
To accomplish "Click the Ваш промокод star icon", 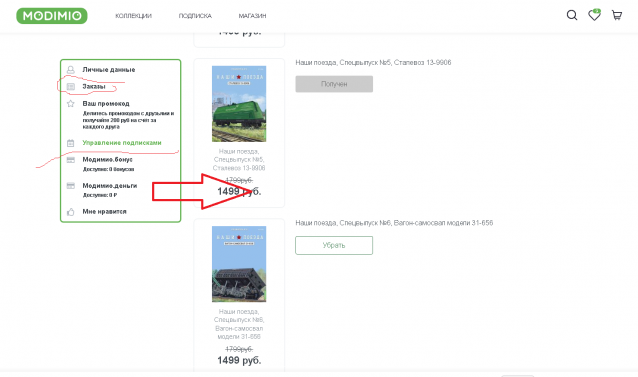I will [70, 104].
